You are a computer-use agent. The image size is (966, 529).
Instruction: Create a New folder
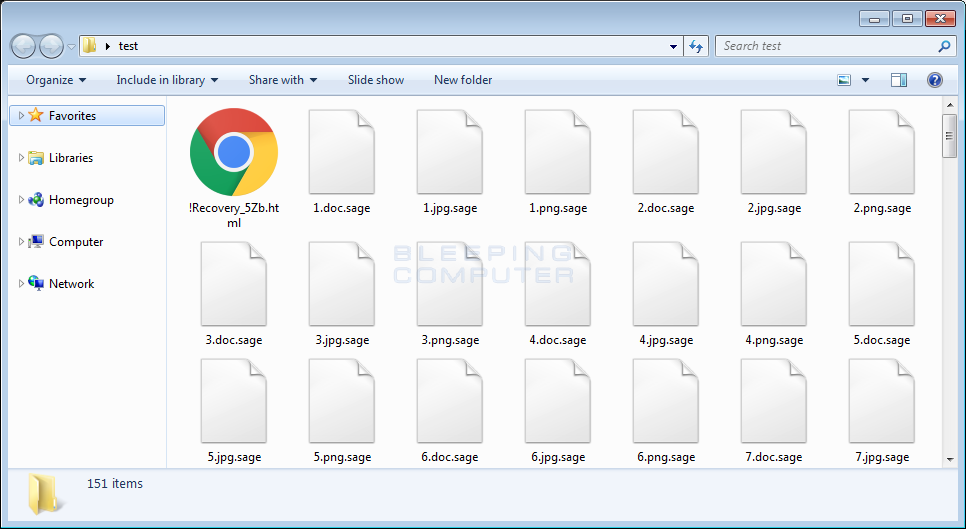[463, 80]
